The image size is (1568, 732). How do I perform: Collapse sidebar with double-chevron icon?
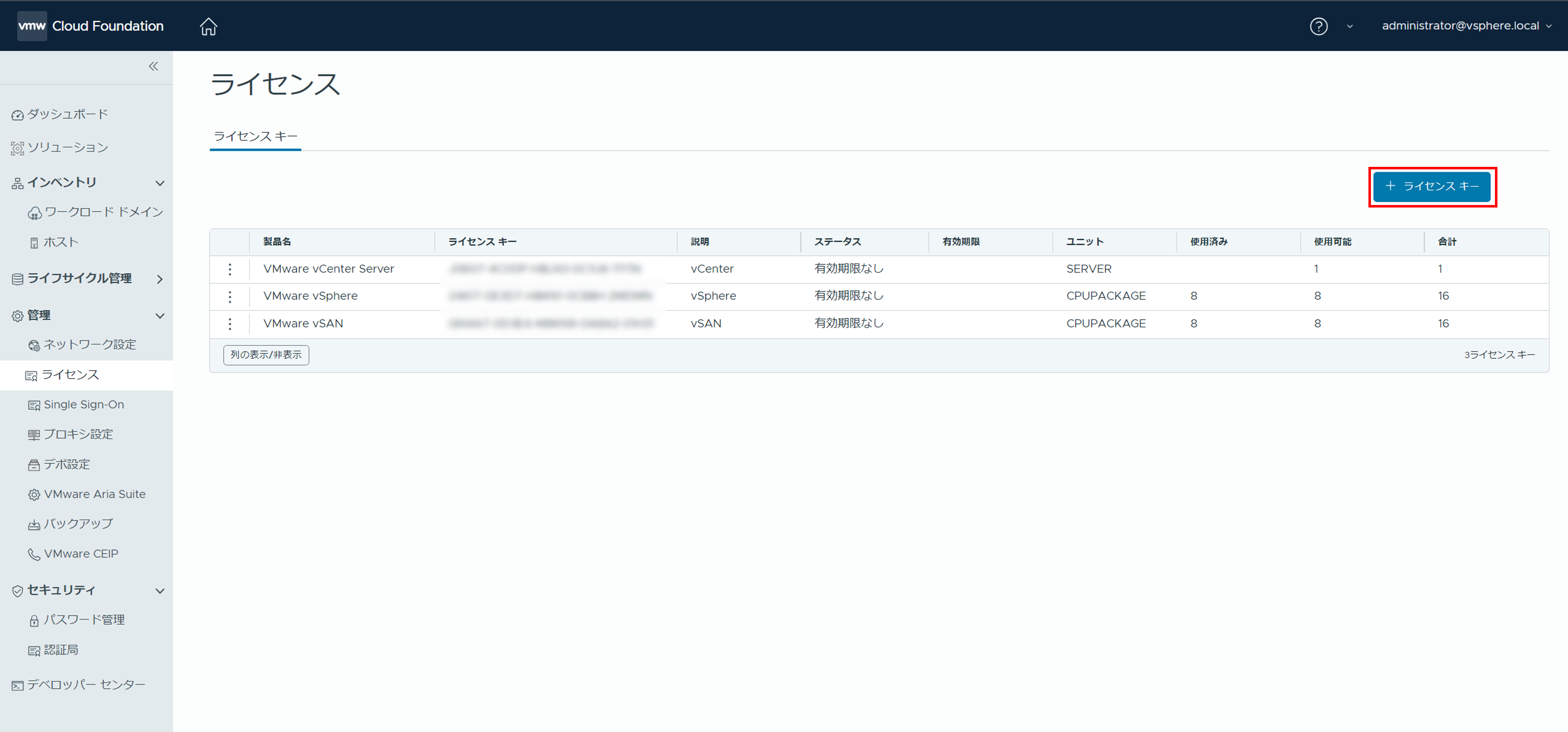tap(153, 66)
